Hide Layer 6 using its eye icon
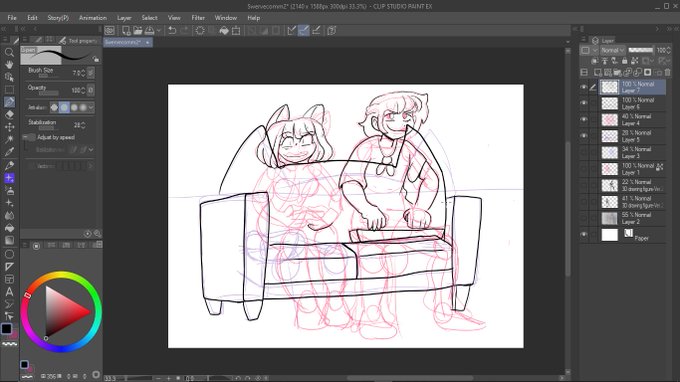This screenshot has height=382, width=680. pyautogui.click(x=584, y=103)
